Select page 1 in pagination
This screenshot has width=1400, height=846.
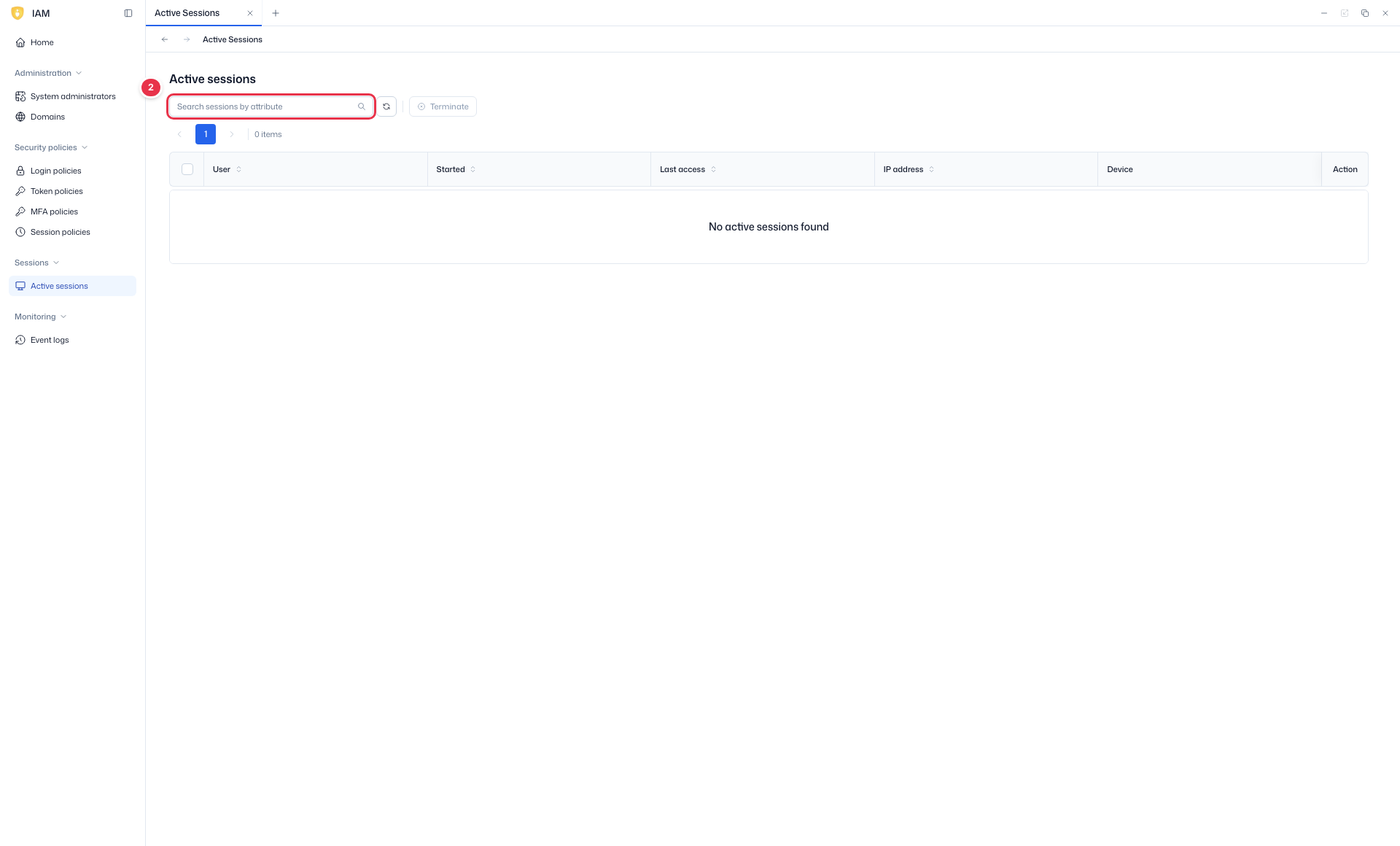pyautogui.click(x=206, y=134)
